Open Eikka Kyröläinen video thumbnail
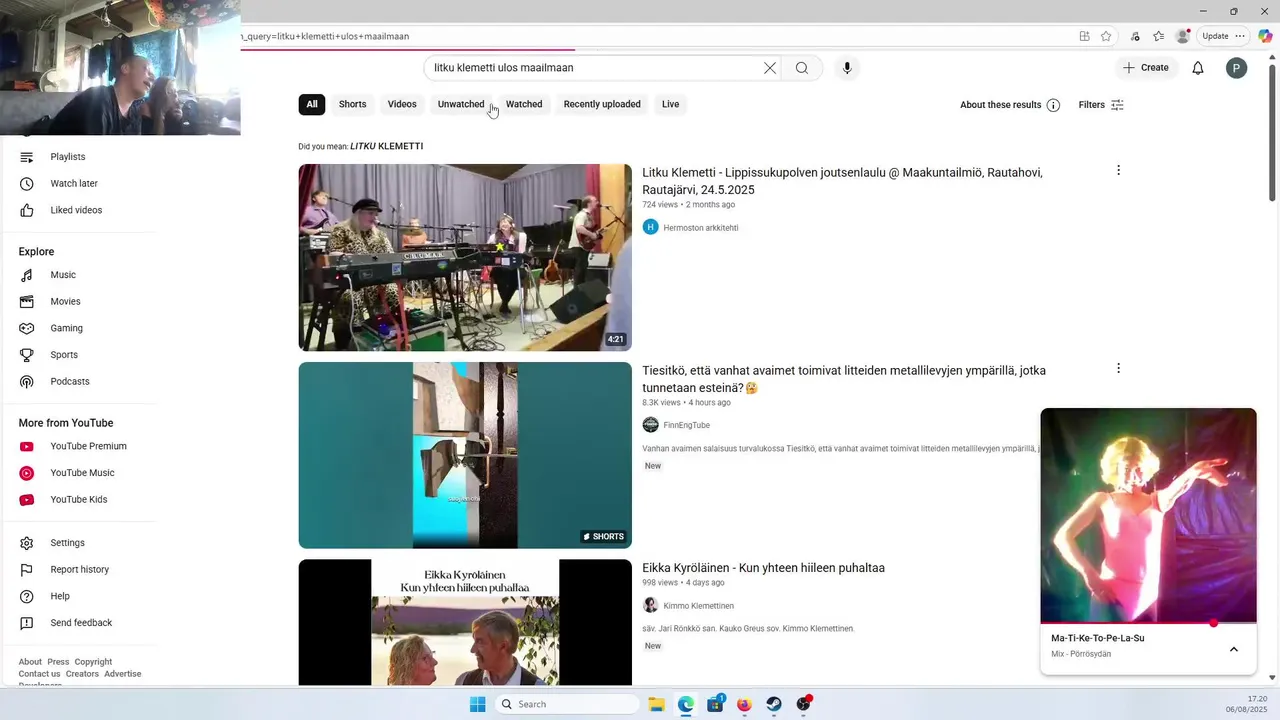This screenshot has height=720, width=1280. coord(465,622)
